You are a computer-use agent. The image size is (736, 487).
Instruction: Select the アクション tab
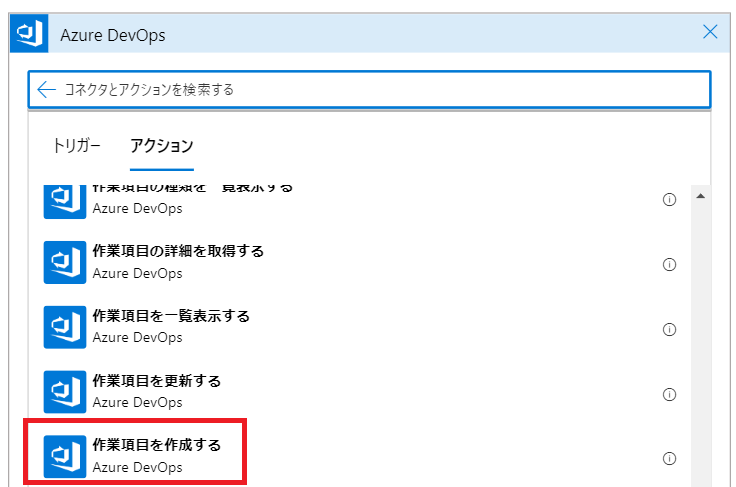pyautogui.click(x=161, y=145)
